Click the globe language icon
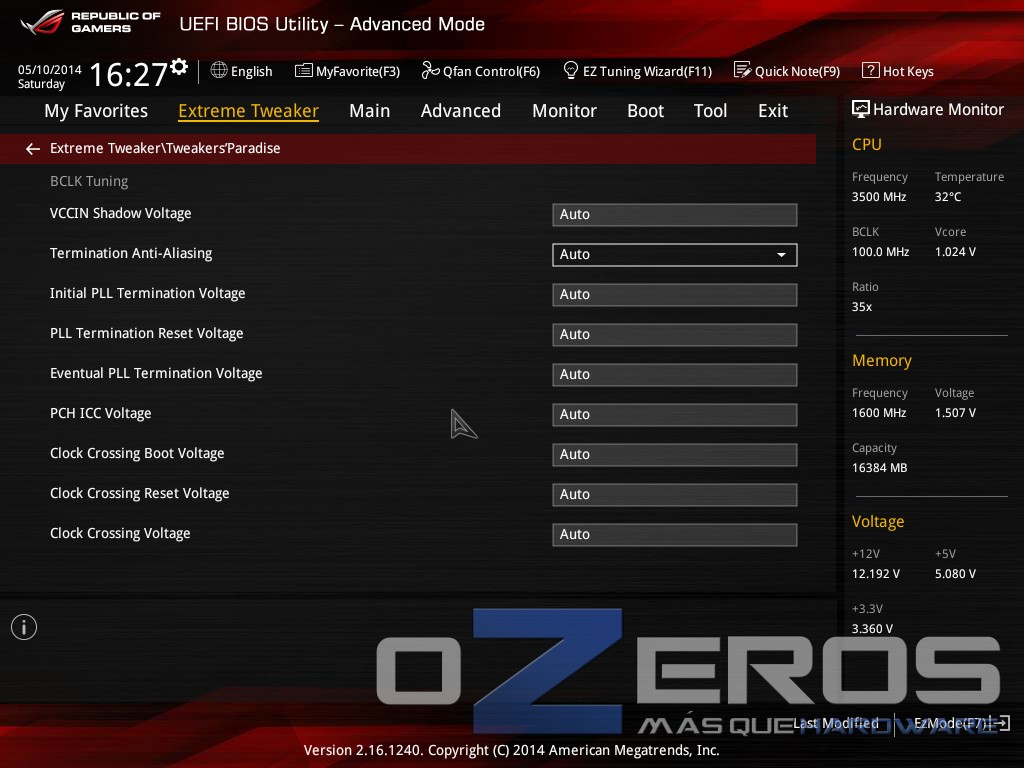The width and height of the screenshot is (1024, 768). click(x=219, y=71)
